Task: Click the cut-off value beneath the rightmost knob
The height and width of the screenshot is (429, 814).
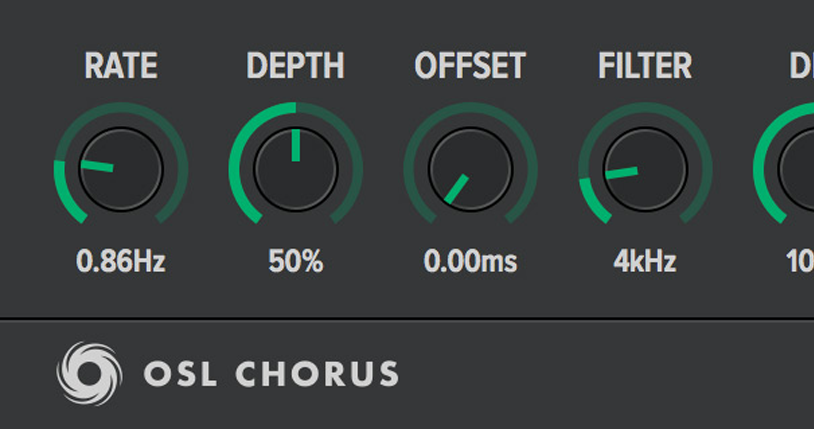Action: pos(800,262)
